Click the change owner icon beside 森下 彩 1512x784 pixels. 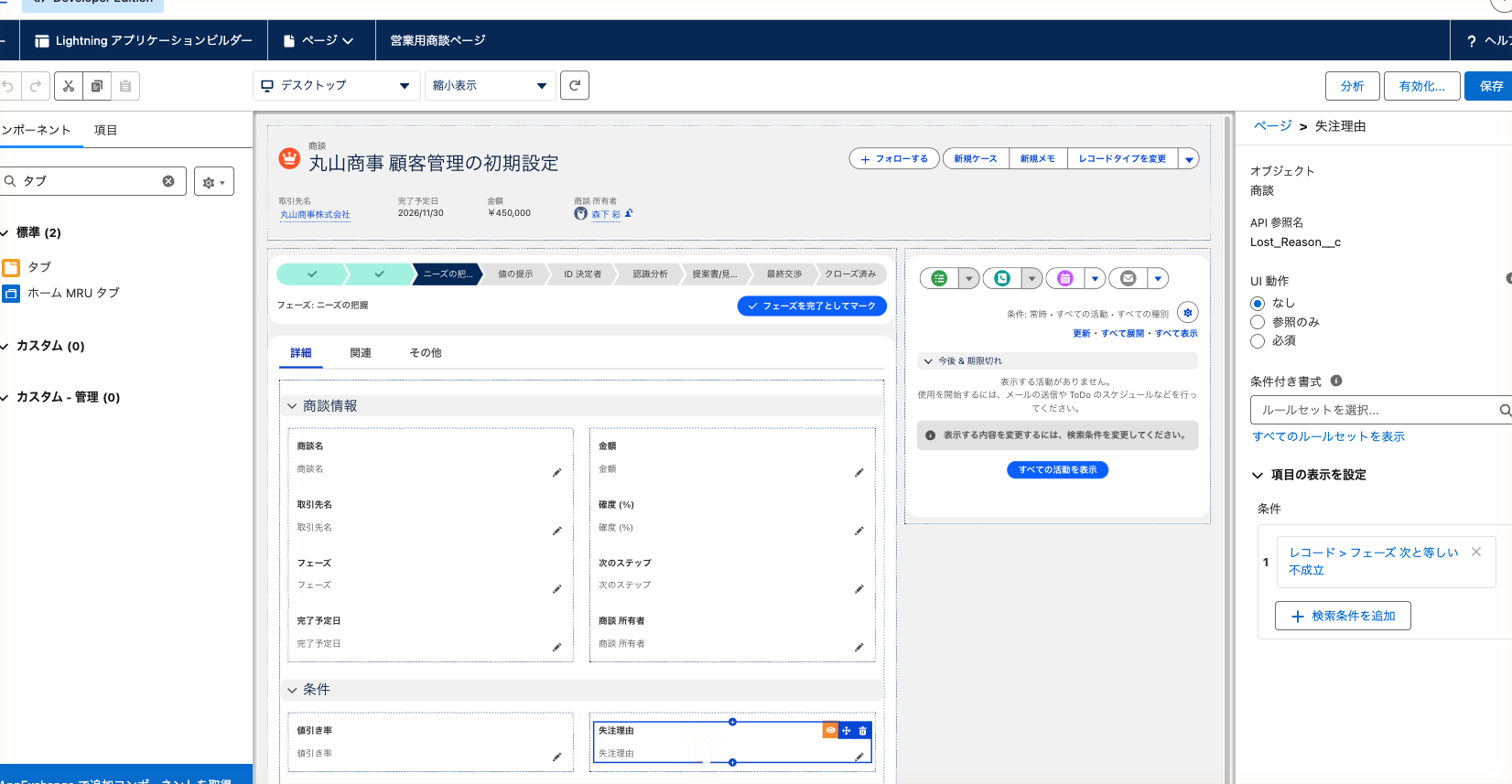(629, 213)
